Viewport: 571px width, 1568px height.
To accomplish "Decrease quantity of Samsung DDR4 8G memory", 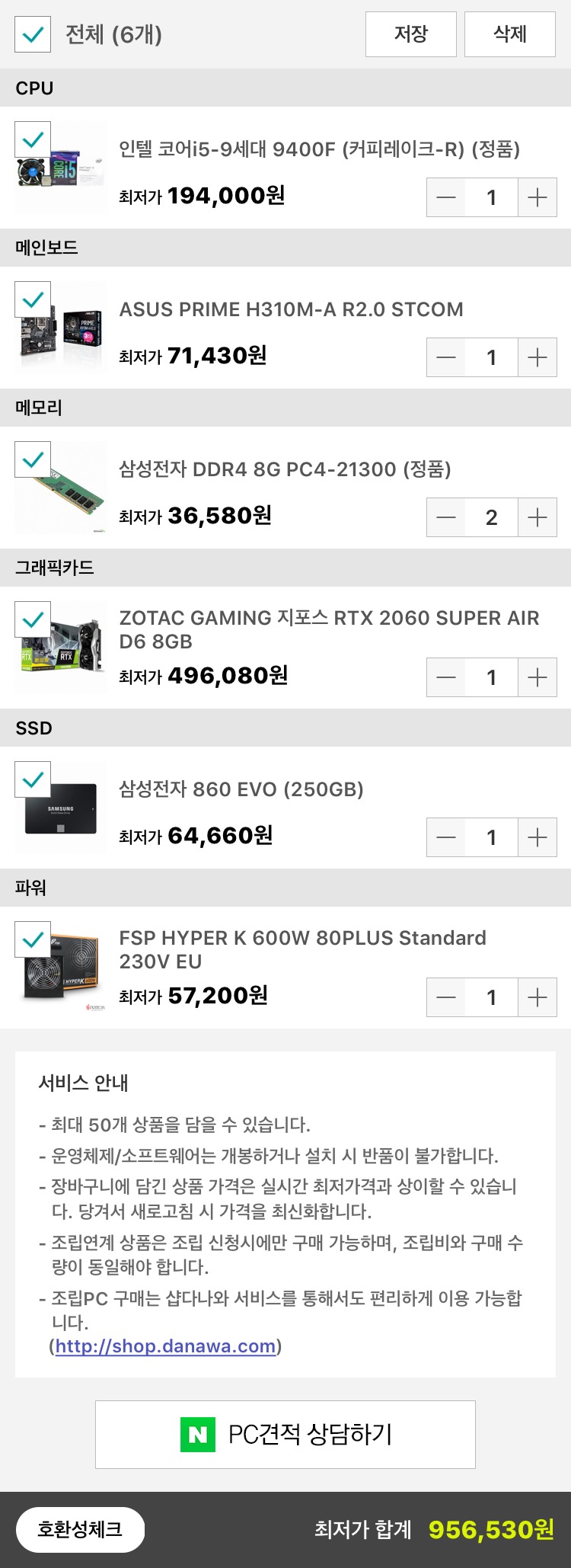I will point(446,518).
